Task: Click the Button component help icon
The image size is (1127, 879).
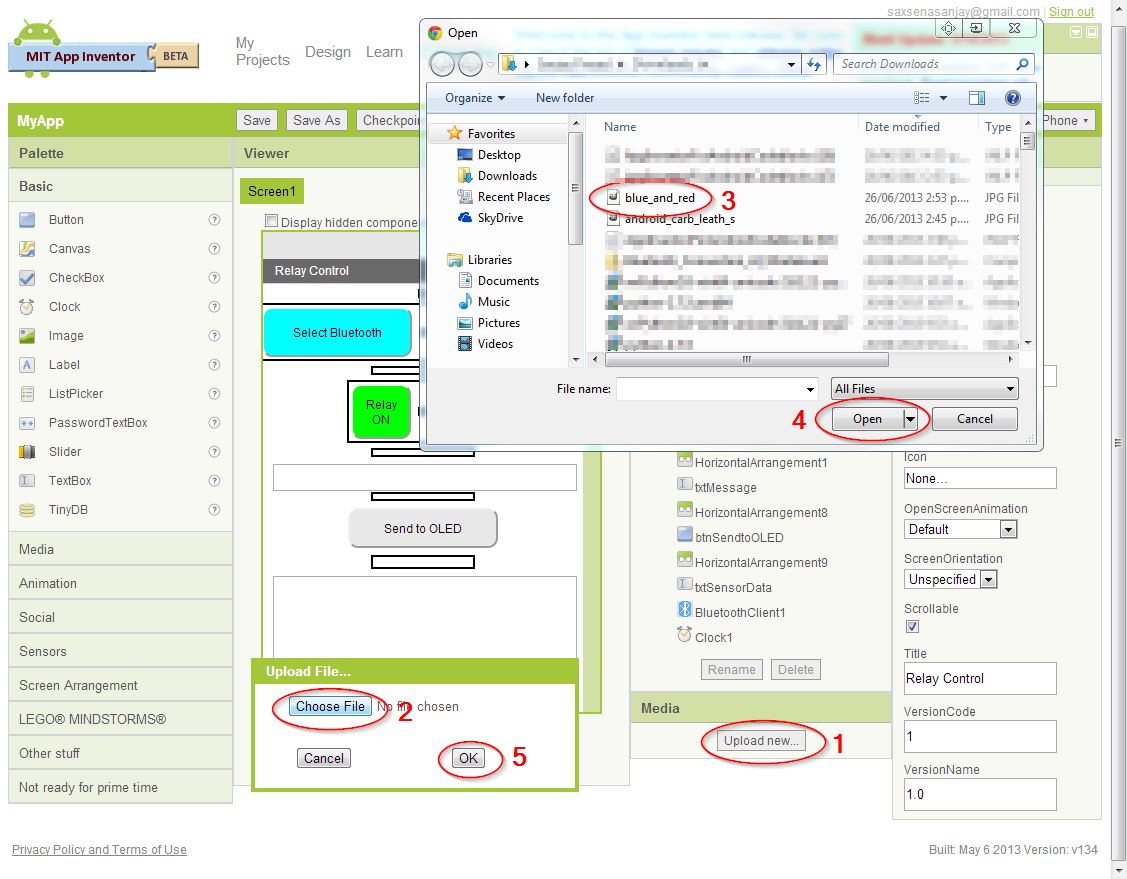Action: click(x=214, y=220)
